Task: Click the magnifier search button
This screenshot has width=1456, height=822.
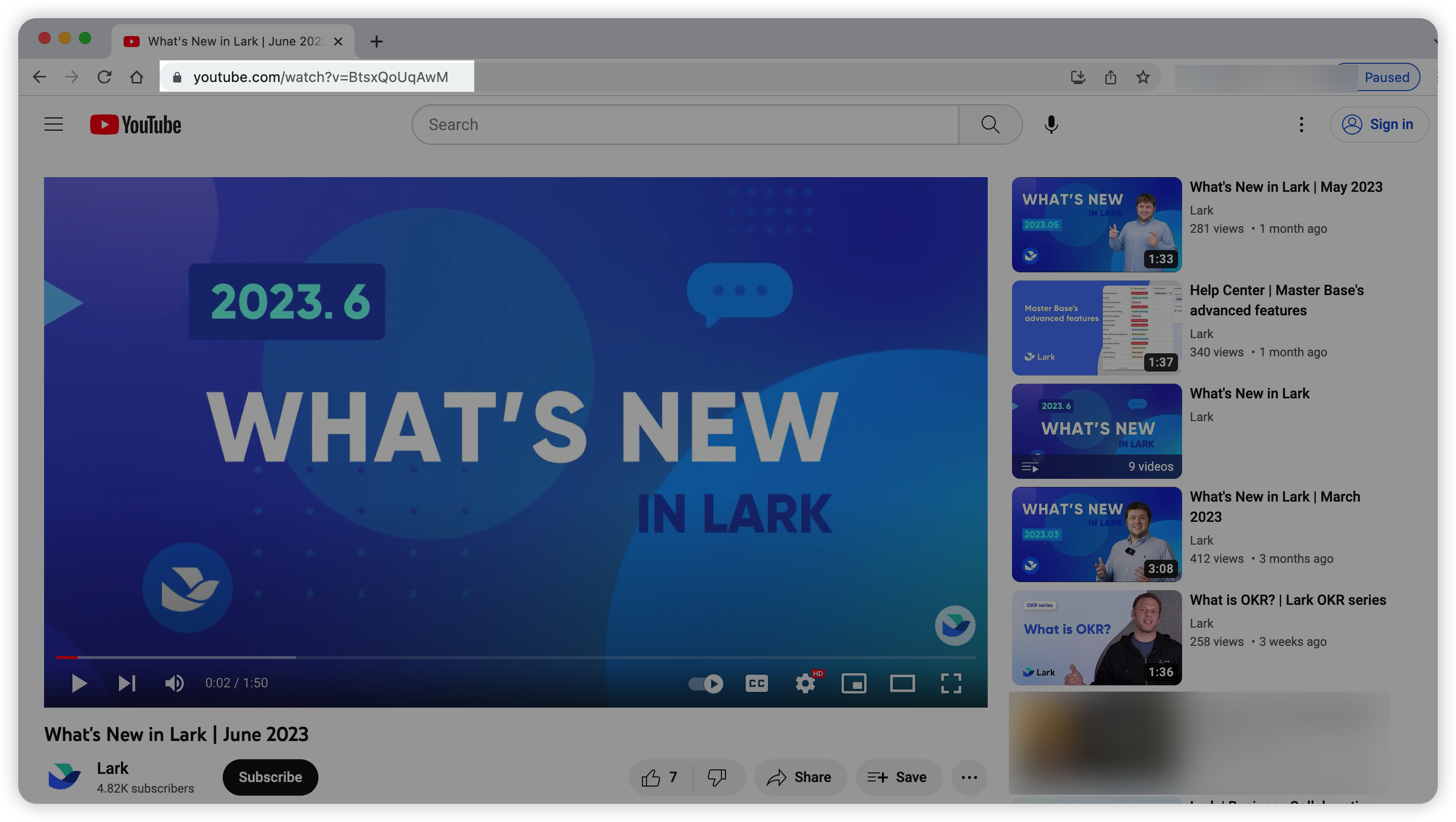Action: pos(990,125)
